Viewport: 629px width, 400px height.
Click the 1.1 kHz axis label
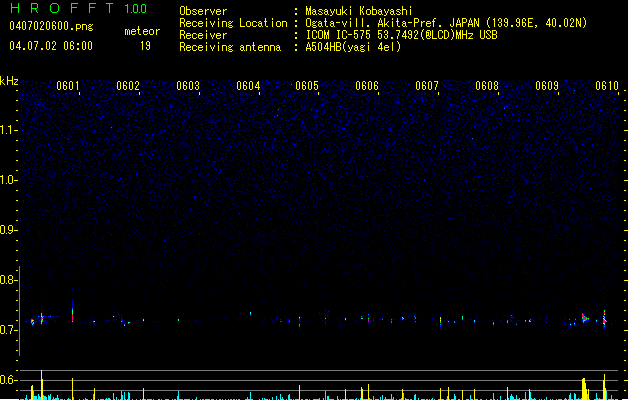9,130
